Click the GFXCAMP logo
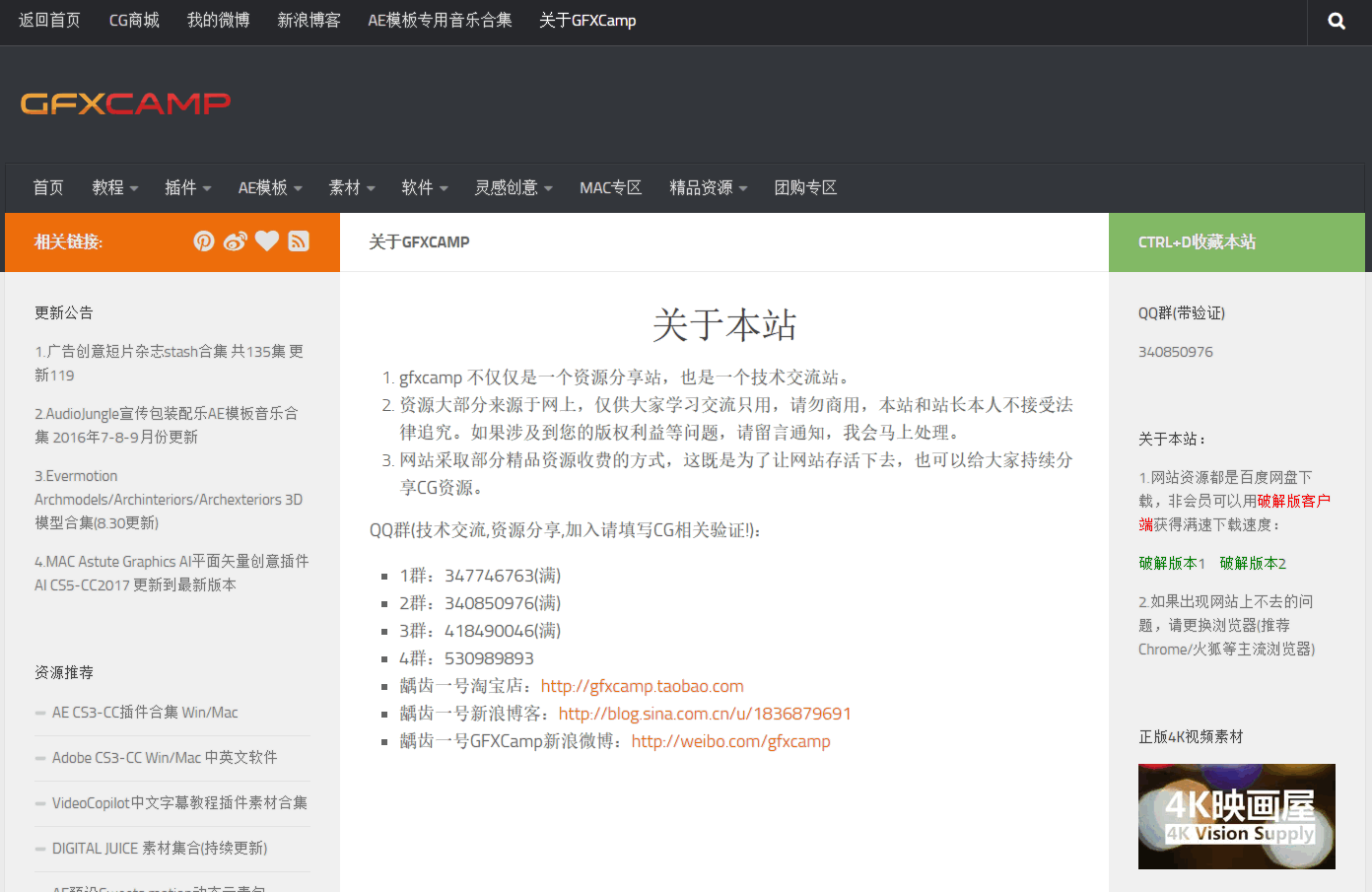The image size is (1372, 892). [125, 103]
